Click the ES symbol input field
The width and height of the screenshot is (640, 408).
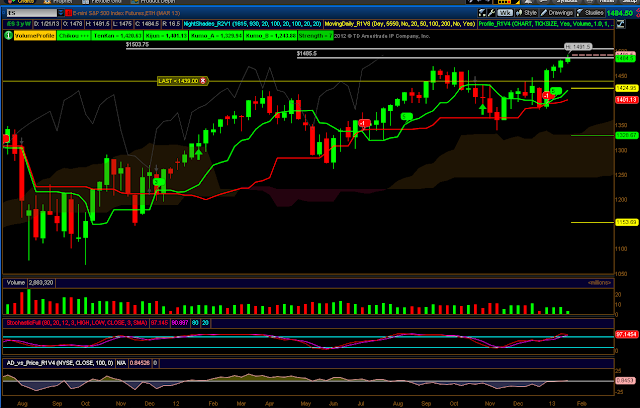pos(31,13)
